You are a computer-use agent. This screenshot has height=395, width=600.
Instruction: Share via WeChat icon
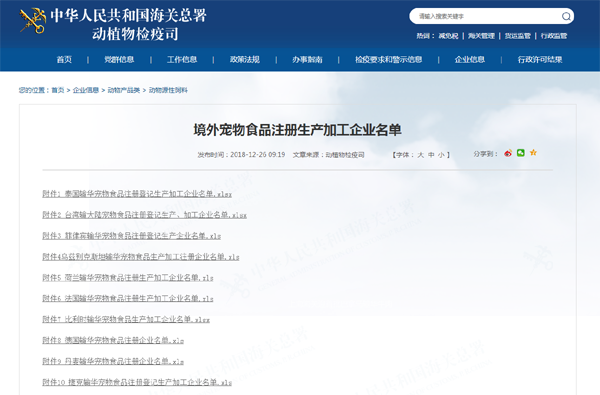(x=520, y=153)
